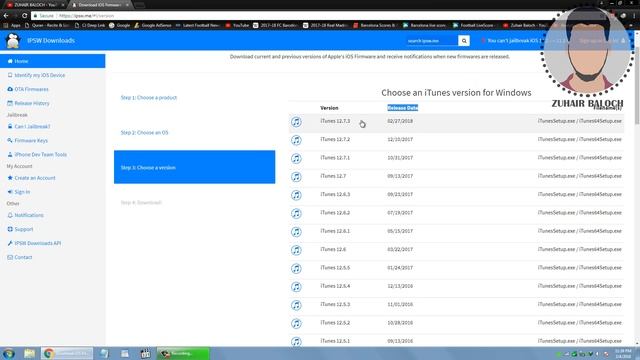Click the iTunes 12.5.2 music note icon
This screenshot has height=360, width=640.
tap(296, 324)
